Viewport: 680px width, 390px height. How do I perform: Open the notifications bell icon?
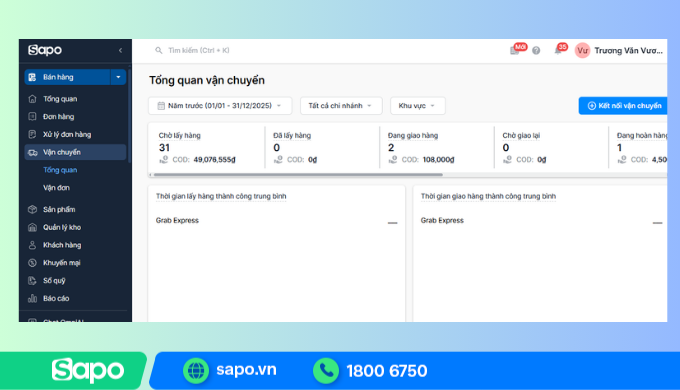tap(558, 51)
